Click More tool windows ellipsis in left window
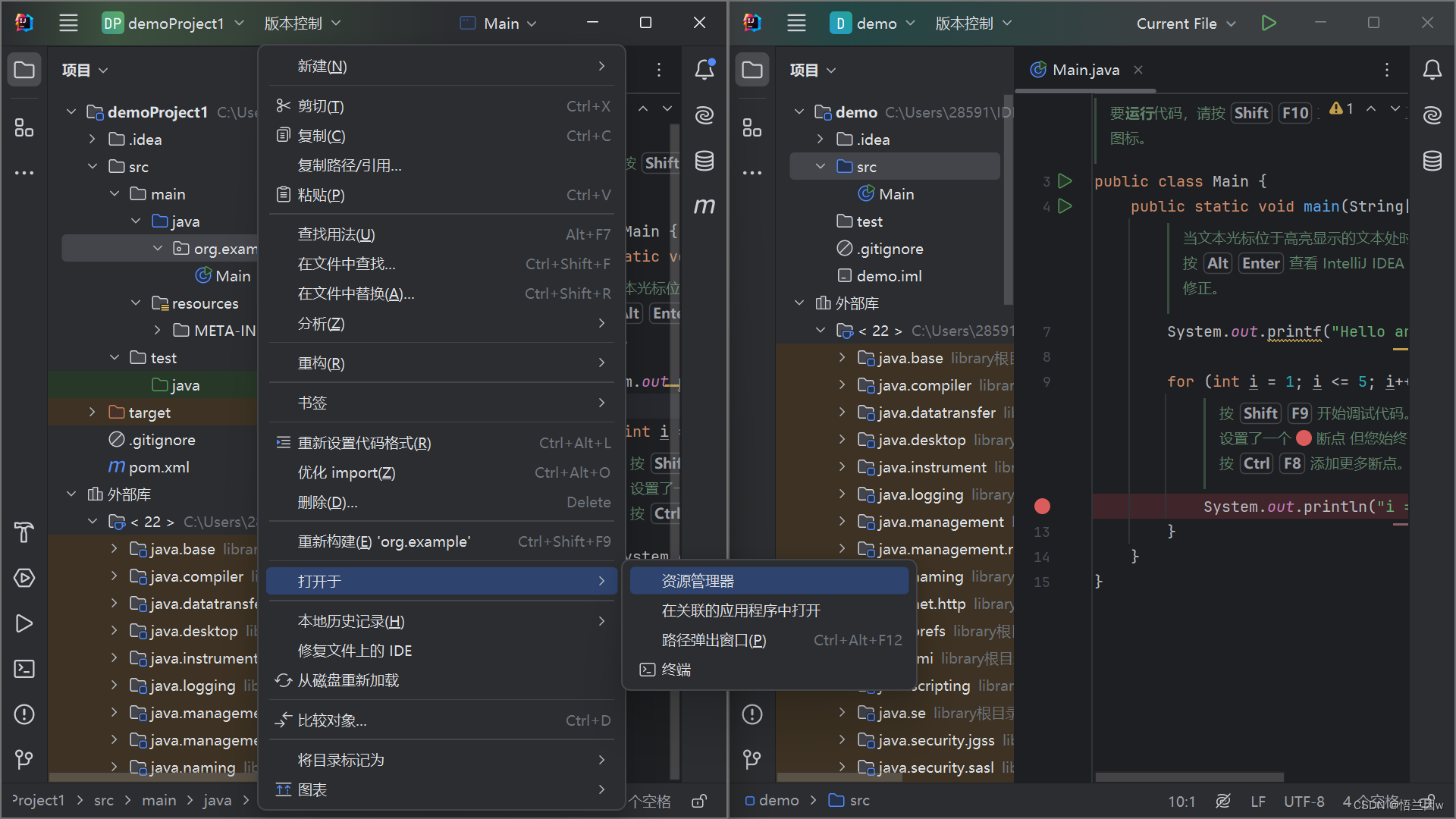Viewport: 1456px width, 819px height. tap(24, 173)
